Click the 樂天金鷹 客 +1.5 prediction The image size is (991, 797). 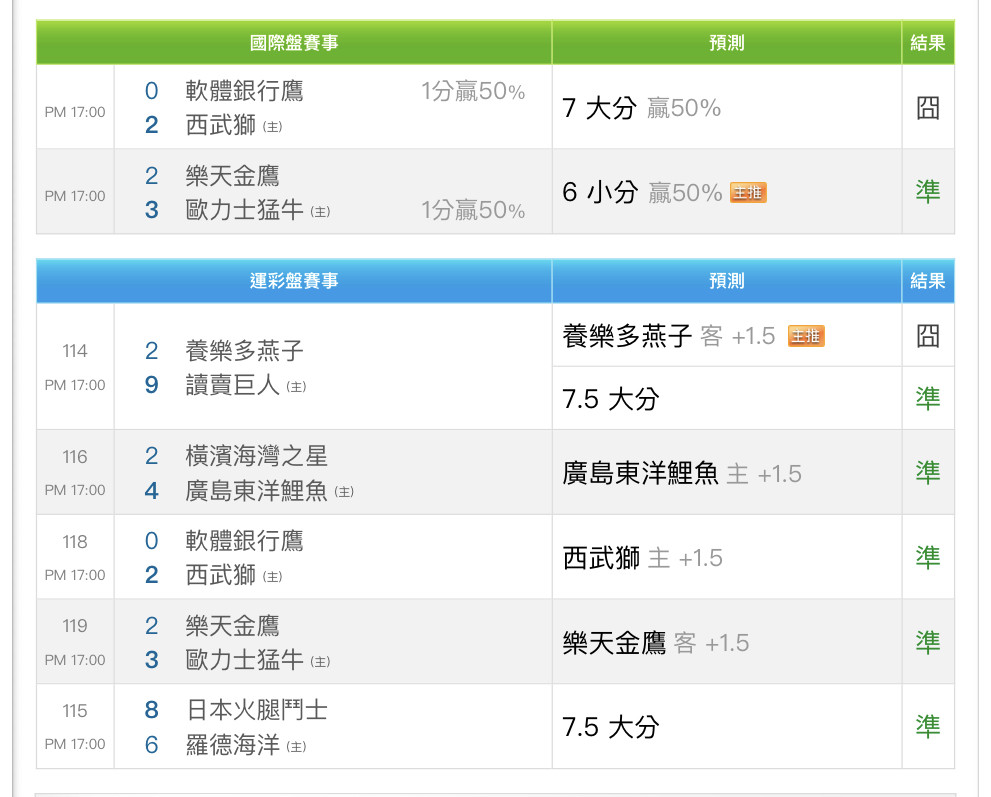tap(655, 643)
